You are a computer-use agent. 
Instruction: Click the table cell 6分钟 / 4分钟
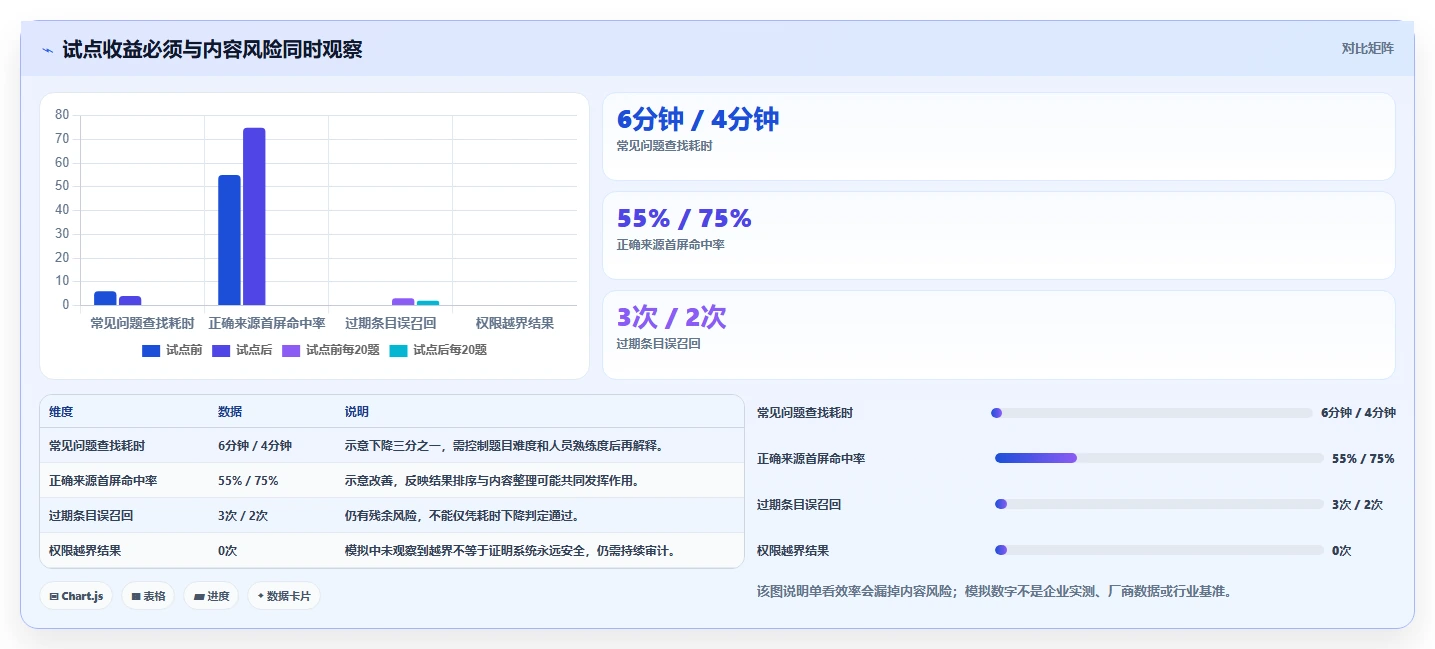pyautogui.click(x=255, y=446)
